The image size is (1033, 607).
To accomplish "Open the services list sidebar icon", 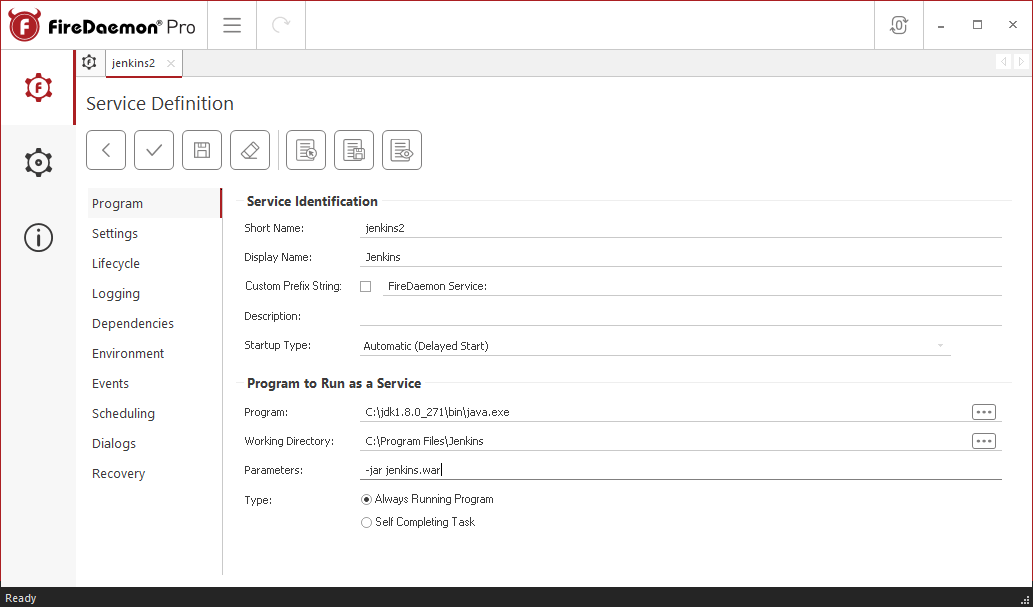I will click(x=38, y=88).
